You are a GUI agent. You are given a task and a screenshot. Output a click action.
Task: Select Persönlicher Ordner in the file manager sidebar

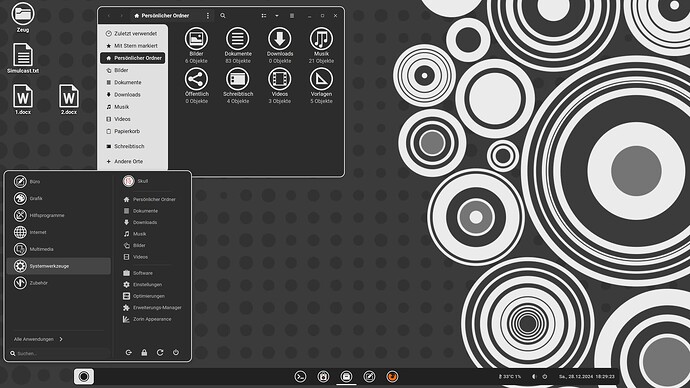pos(132,58)
